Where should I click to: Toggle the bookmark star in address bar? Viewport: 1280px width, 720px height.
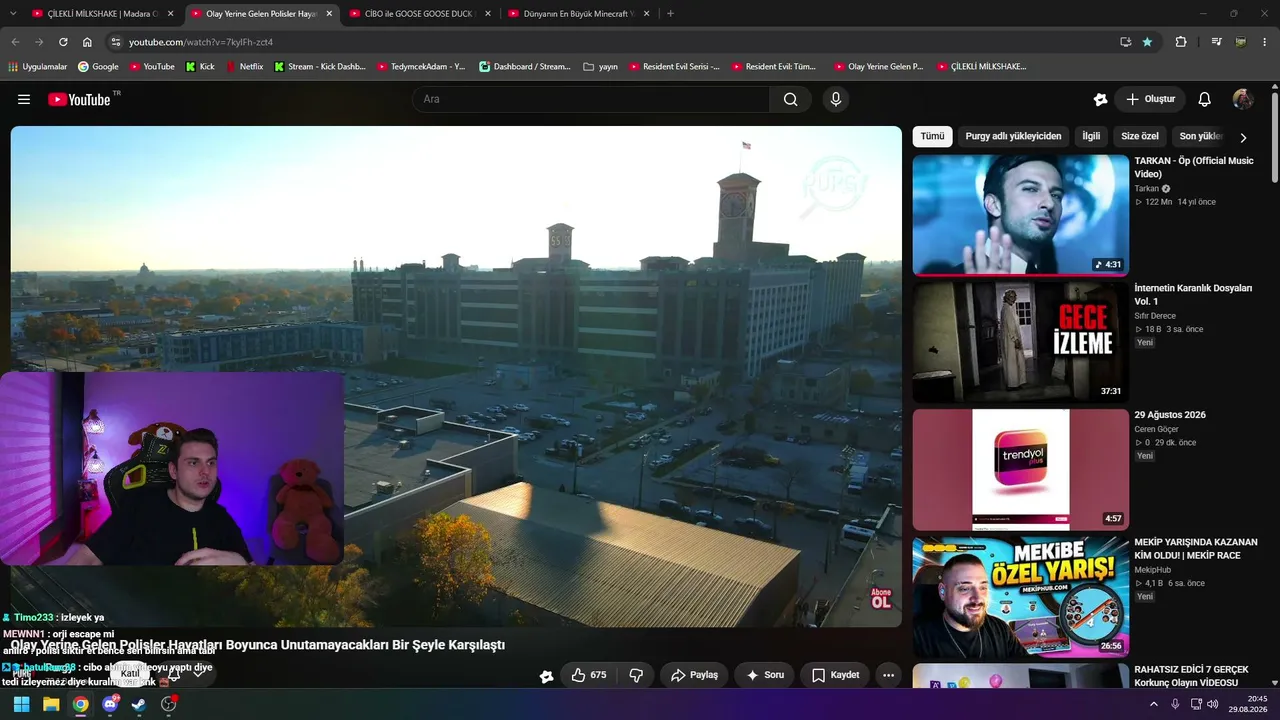[x=1147, y=42]
